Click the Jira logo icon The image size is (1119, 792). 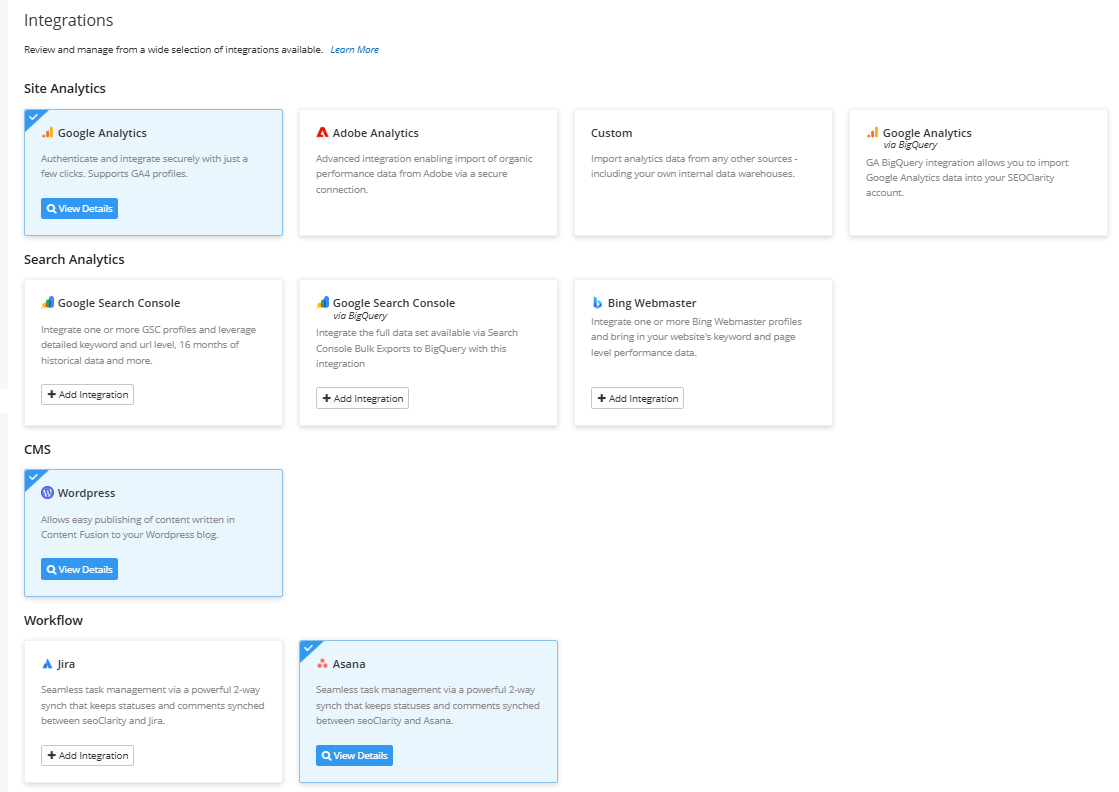(x=47, y=664)
